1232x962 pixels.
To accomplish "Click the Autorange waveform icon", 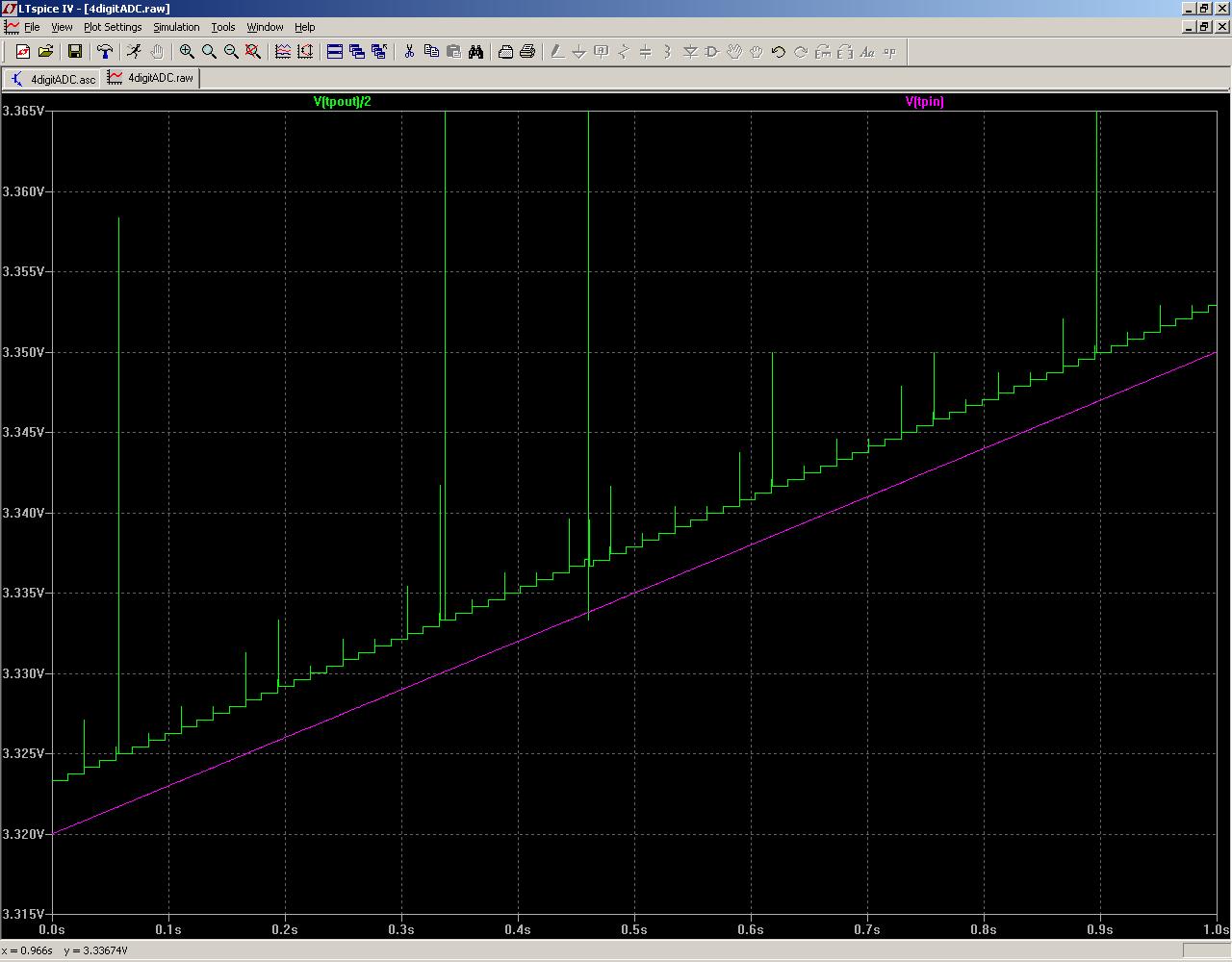I will (283, 52).
